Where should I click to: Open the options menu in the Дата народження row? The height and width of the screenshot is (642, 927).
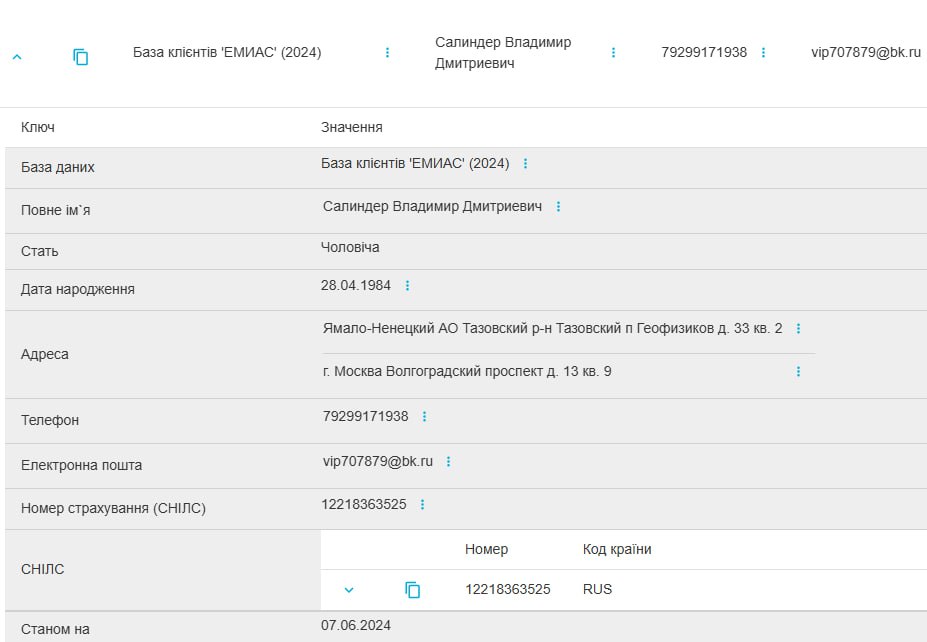click(x=407, y=286)
